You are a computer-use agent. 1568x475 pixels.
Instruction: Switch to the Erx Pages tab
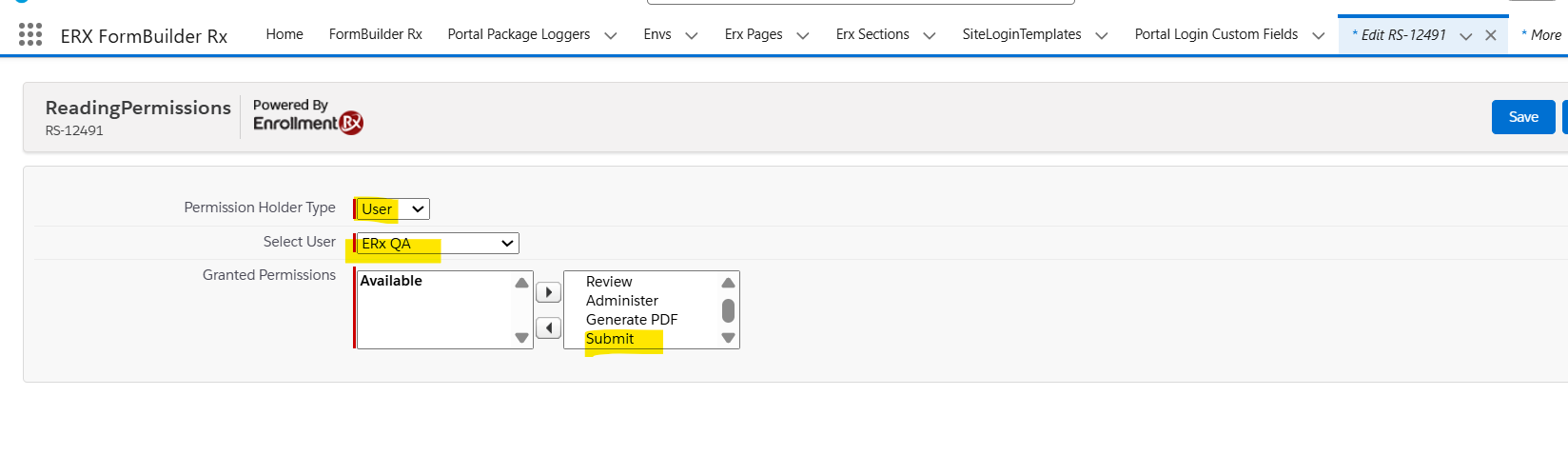(754, 34)
